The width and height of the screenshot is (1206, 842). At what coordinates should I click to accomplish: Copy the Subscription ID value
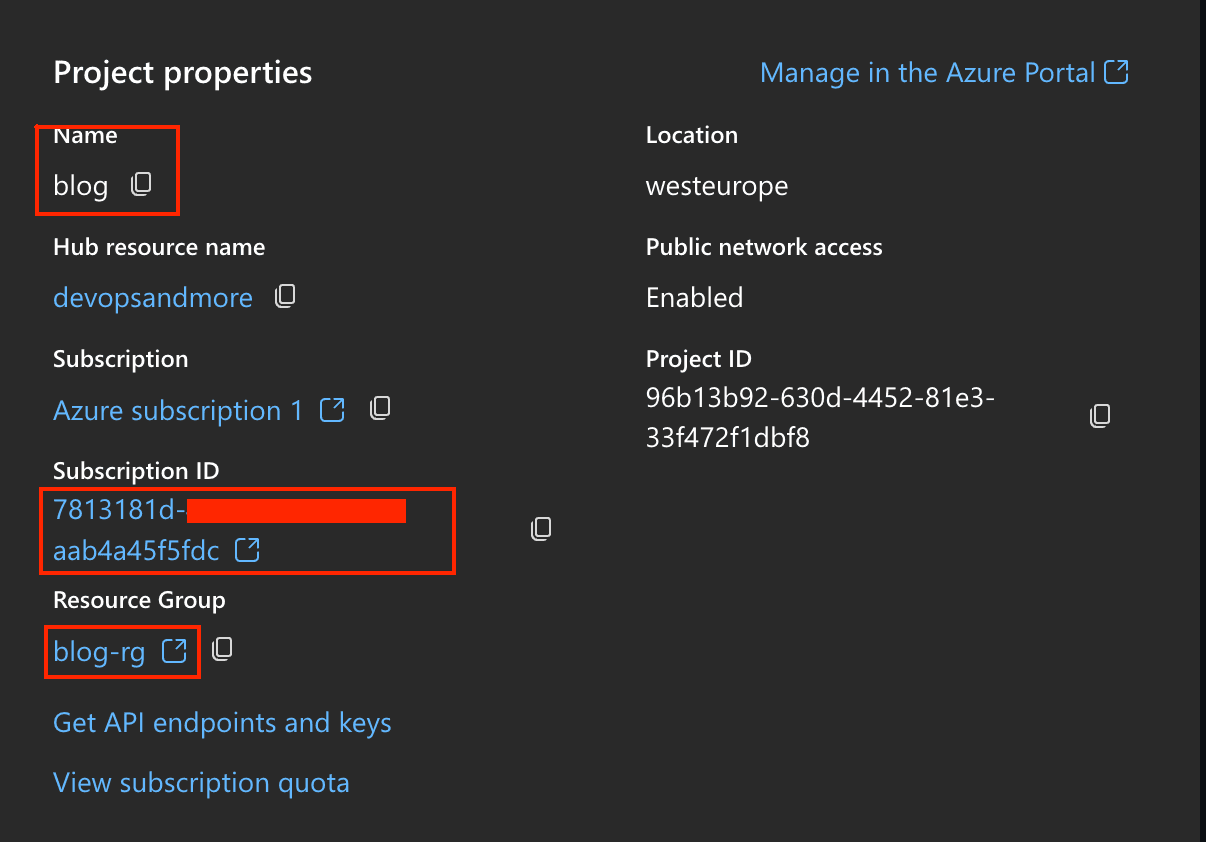540,529
